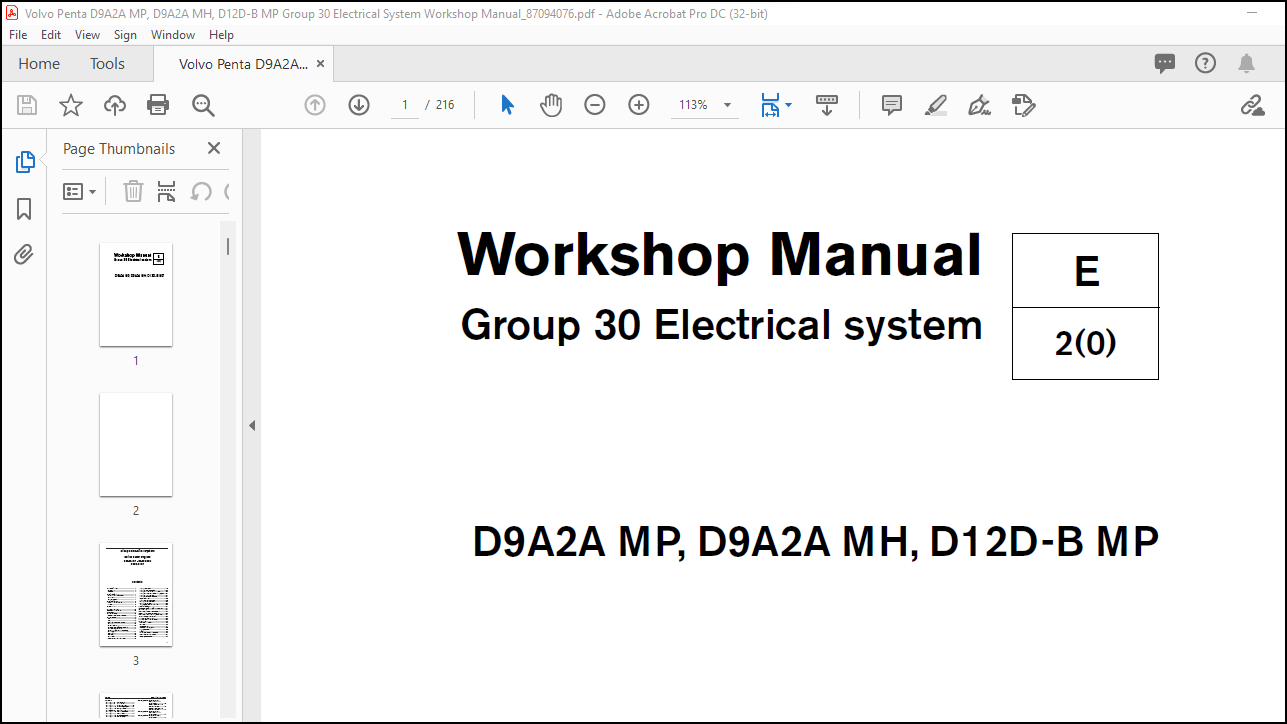The image size is (1287, 724).
Task: Click the Workshop Manual heading
Action: [x=719, y=254]
